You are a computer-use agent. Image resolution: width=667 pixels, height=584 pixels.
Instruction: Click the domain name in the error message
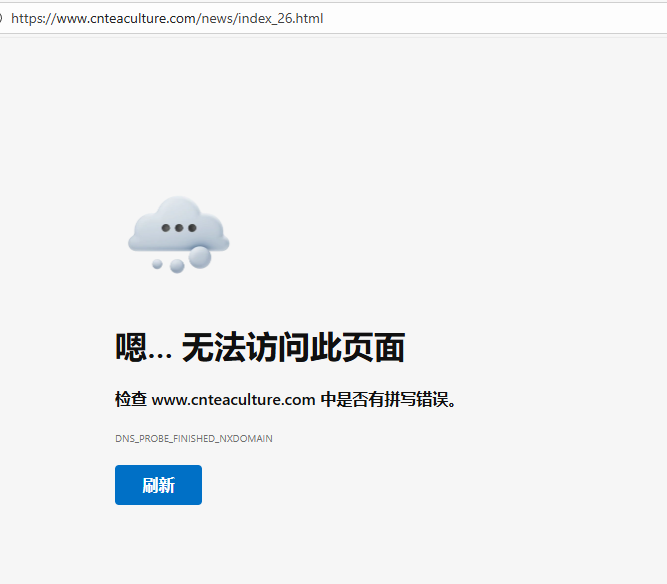coord(233,400)
